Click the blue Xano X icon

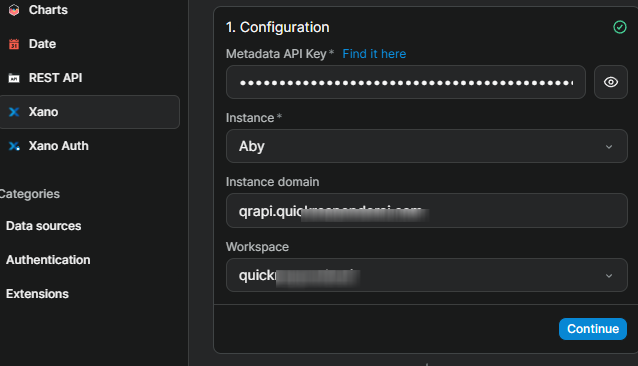click(x=14, y=112)
